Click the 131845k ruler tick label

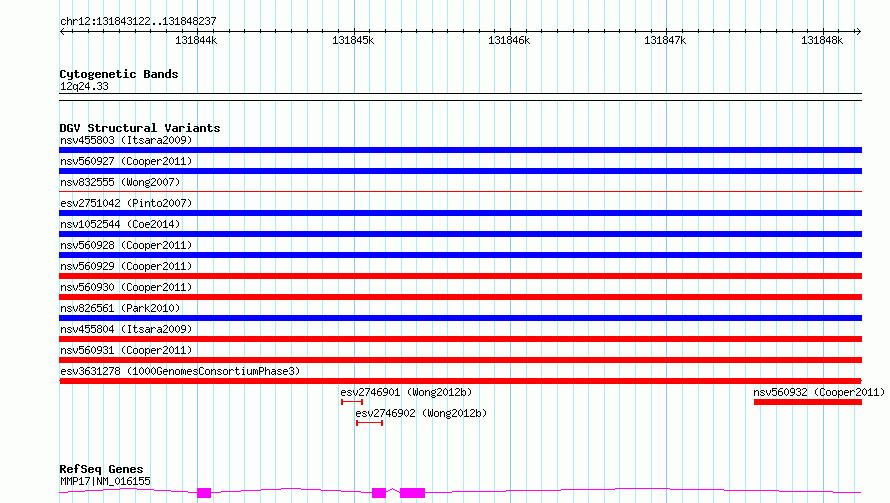[x=353, y=40]
